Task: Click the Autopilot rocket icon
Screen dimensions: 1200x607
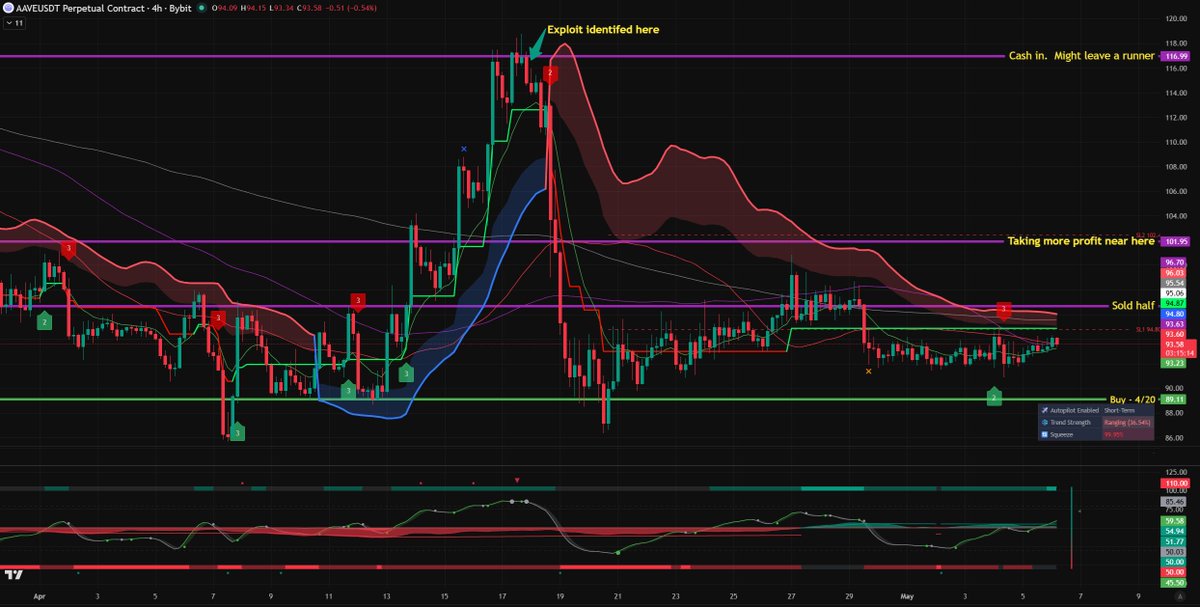Action: (1044, 411)
